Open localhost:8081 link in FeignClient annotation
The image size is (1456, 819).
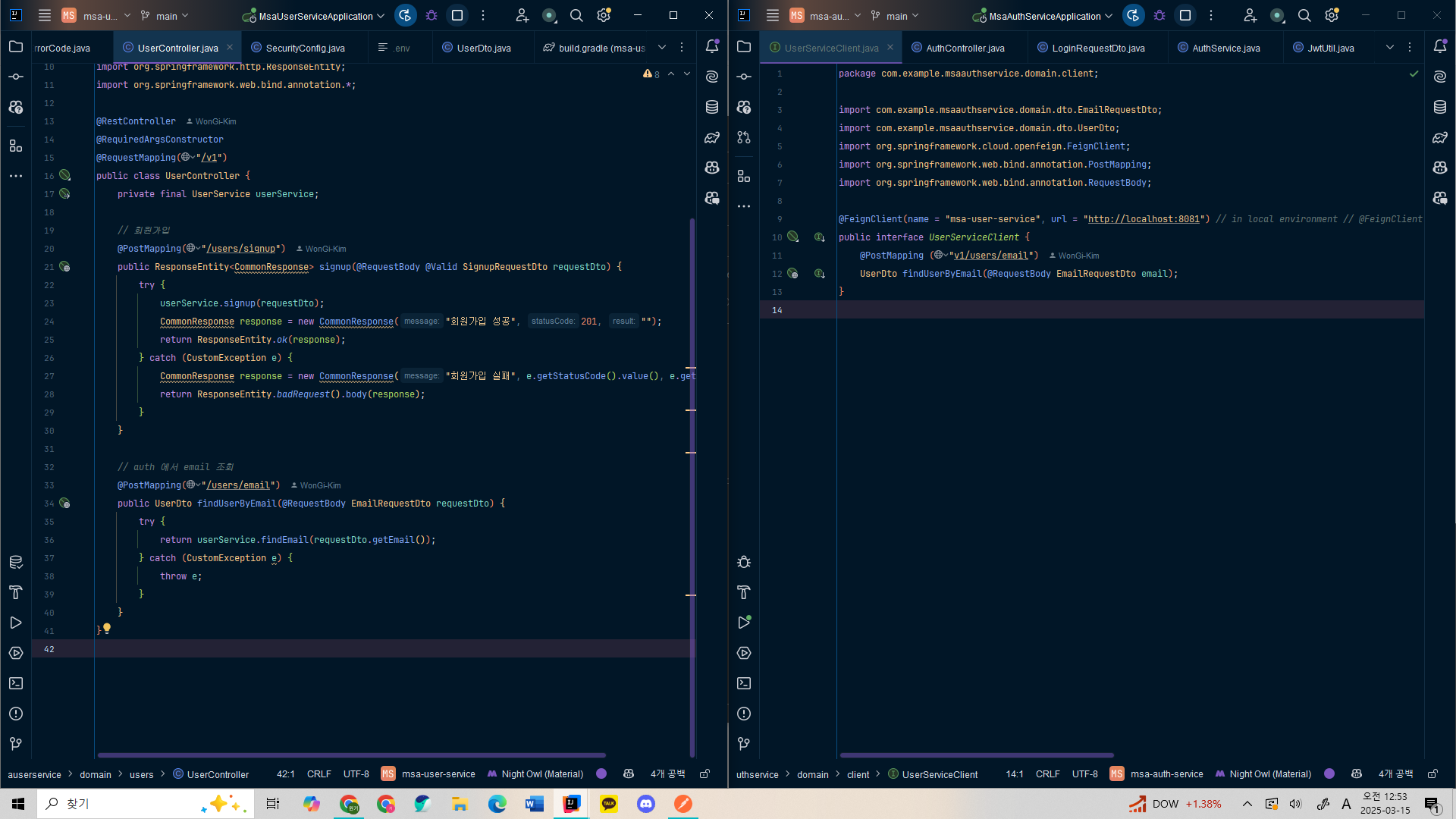pyautogui.click(x=1144, y=219)
